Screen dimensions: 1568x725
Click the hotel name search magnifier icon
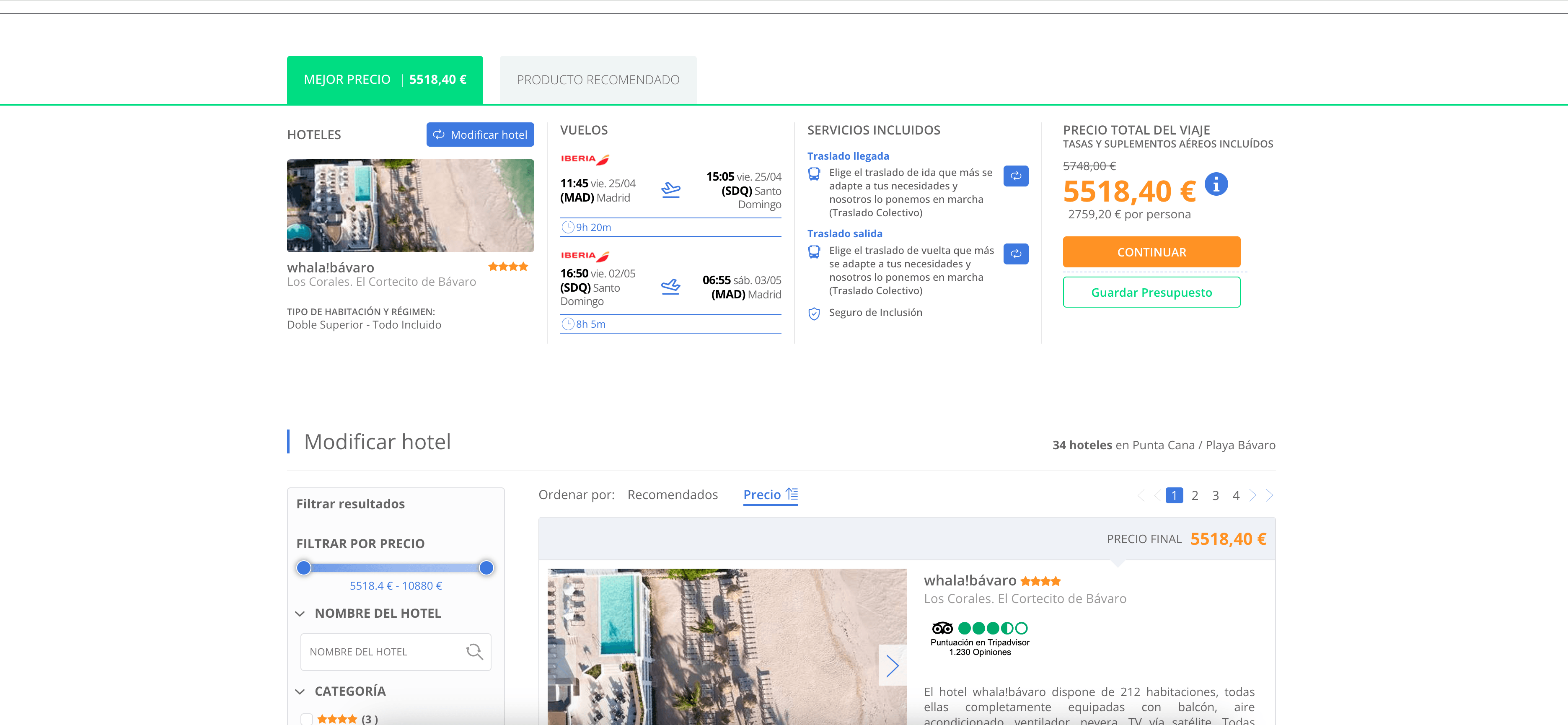[474, 651]
